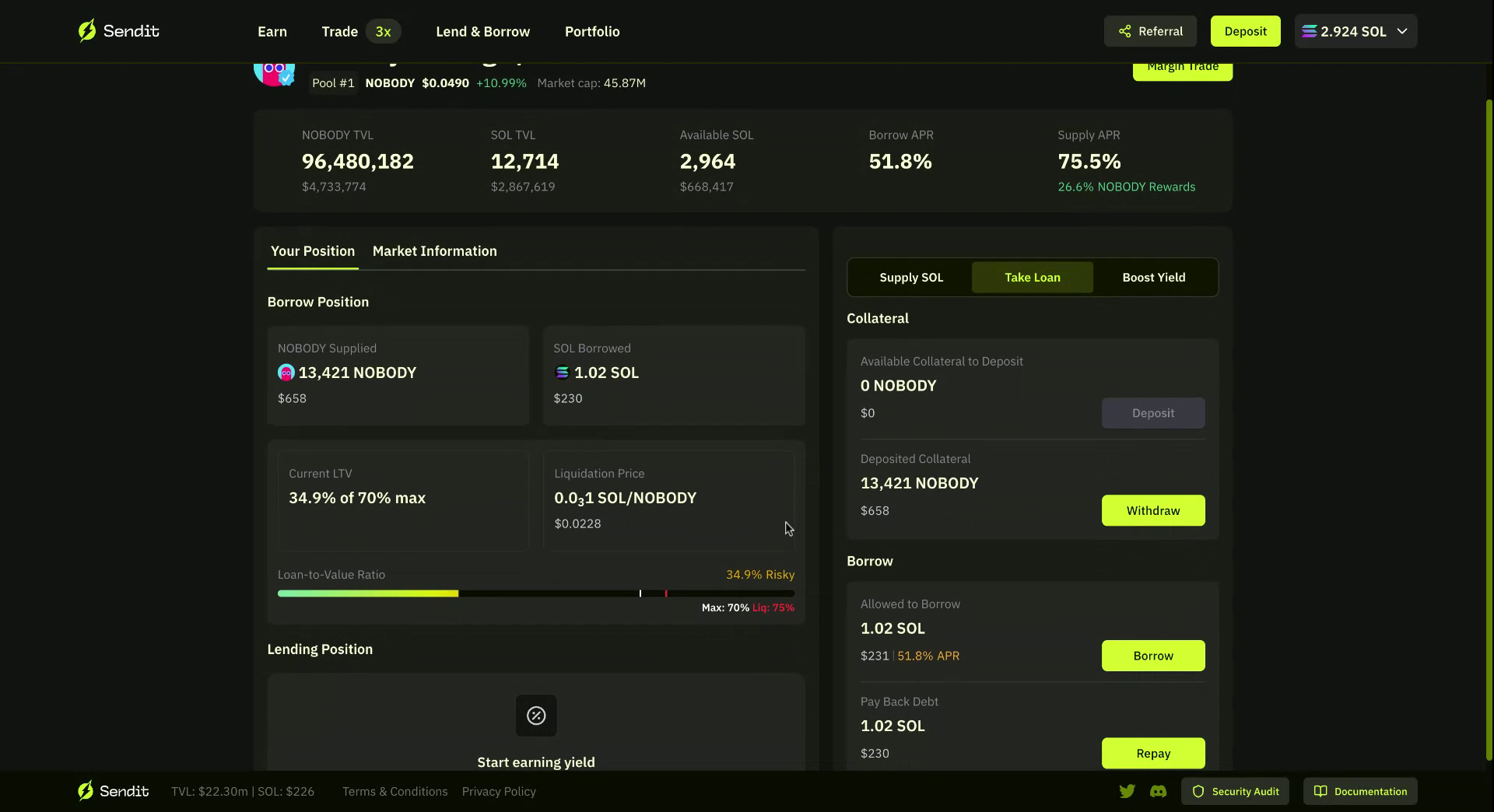Click the SOL icon beside 1.02 SOL borrowed
This screenshot has width=1494, height=812.
coord(562,373)
